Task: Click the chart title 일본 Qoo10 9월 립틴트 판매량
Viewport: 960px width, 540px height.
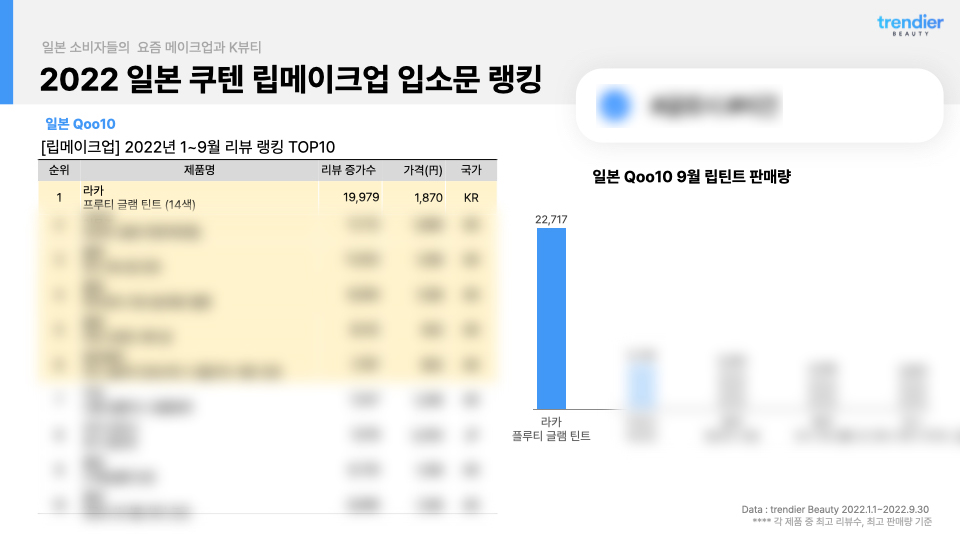Action: (x=691, y=177)
